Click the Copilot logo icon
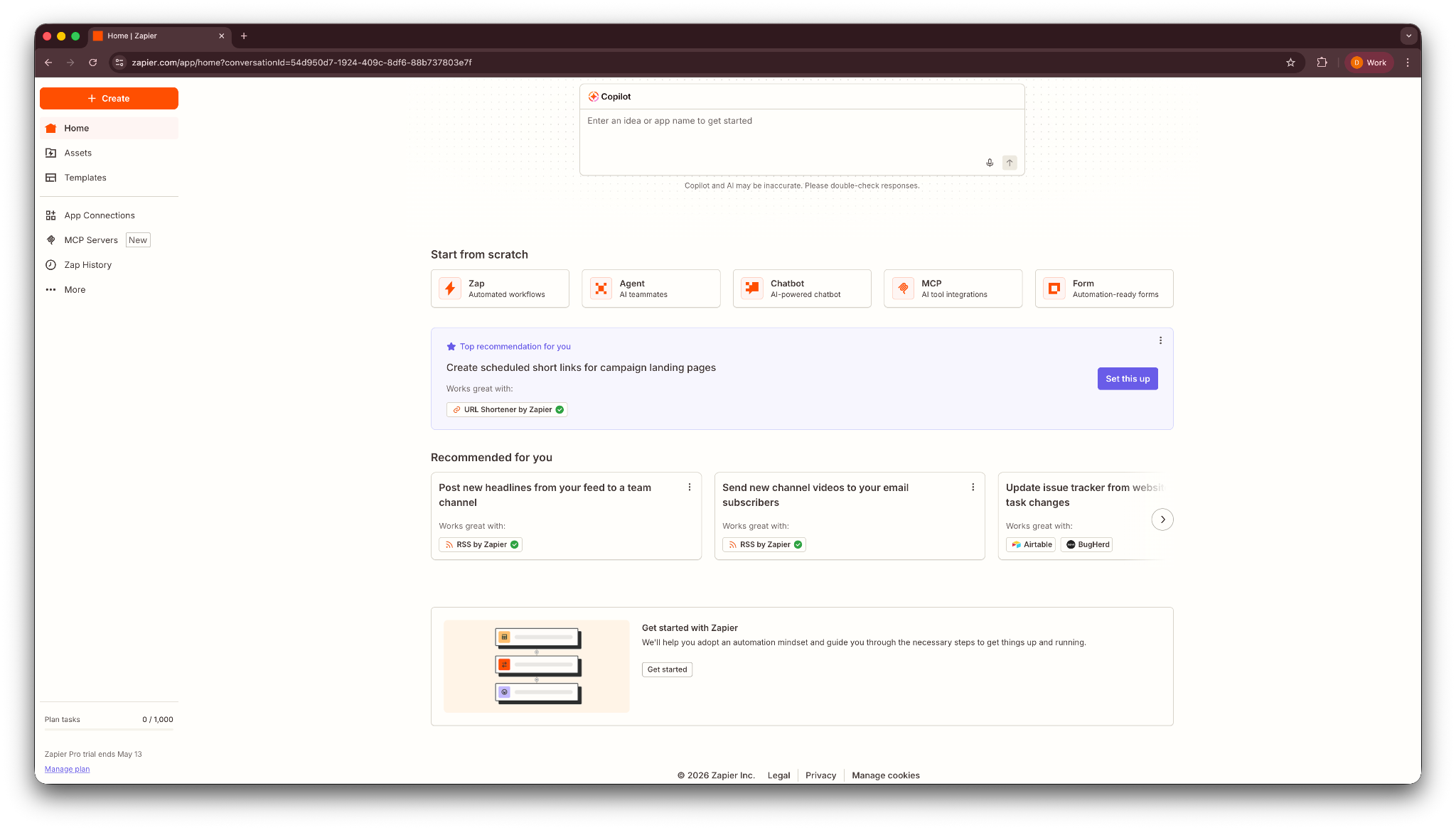 (x=593, y=97)
